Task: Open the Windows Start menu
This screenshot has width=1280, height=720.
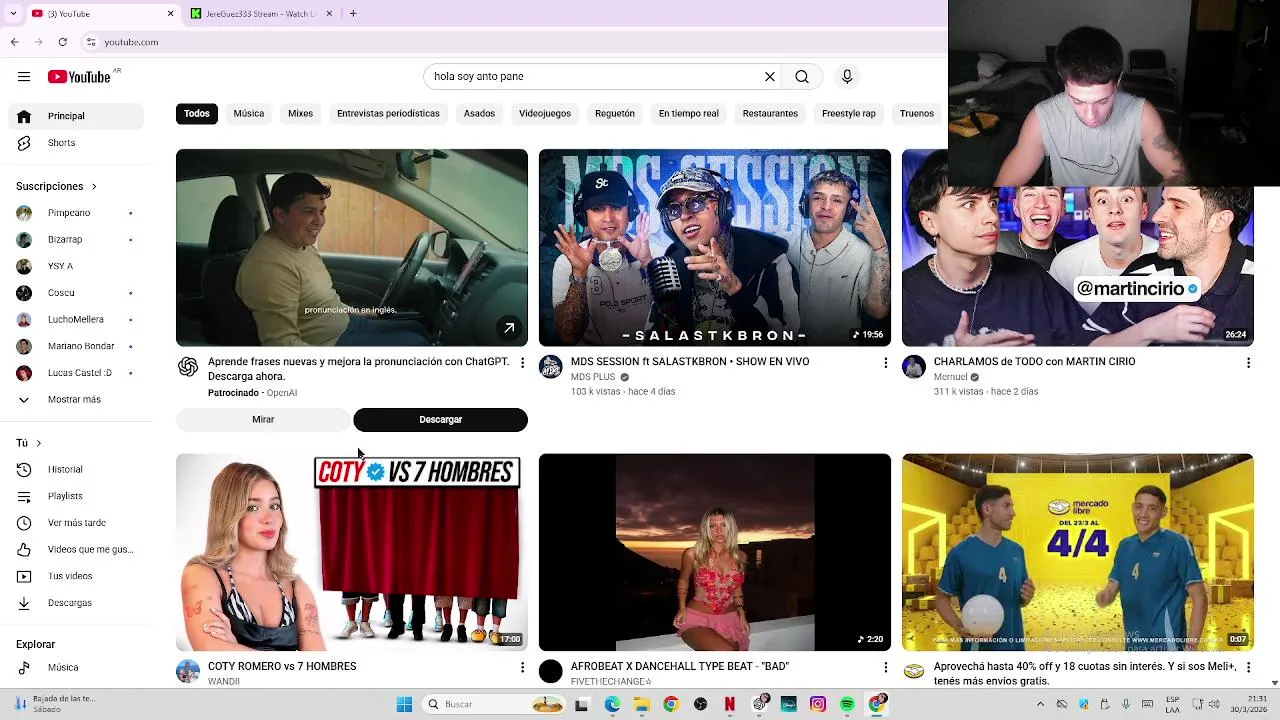Action: [x=404, y=704]
